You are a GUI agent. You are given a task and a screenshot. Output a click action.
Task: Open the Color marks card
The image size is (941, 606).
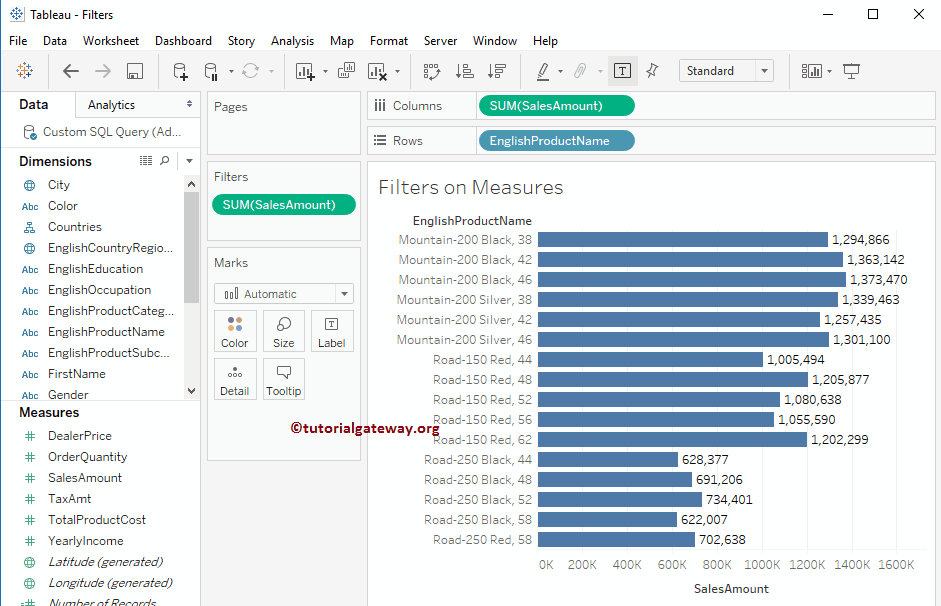pyautogui.click(x=235, y=331)
